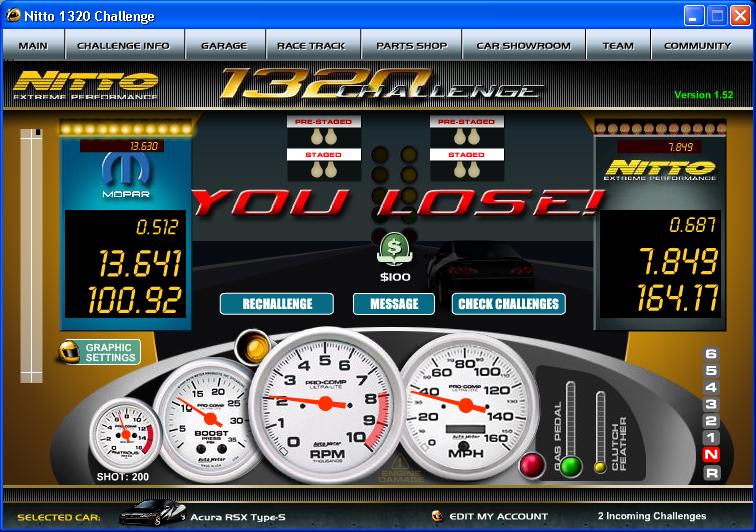The width and height of the screenshot is (756, 532).
Task: Click opponent's 0.687 reaction time
Action: (692, 225)
